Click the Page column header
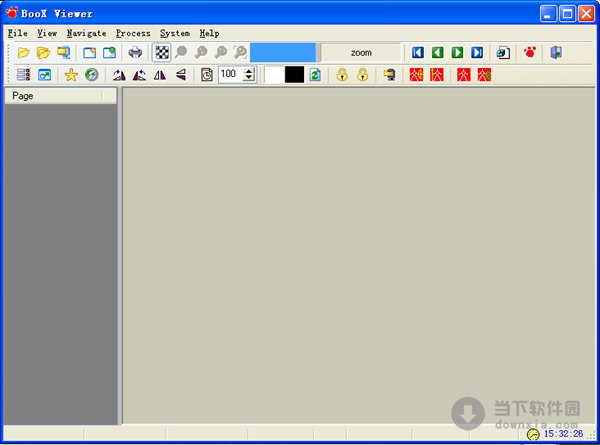The height and width of the screenshot is (445, 600). [52, 96]
